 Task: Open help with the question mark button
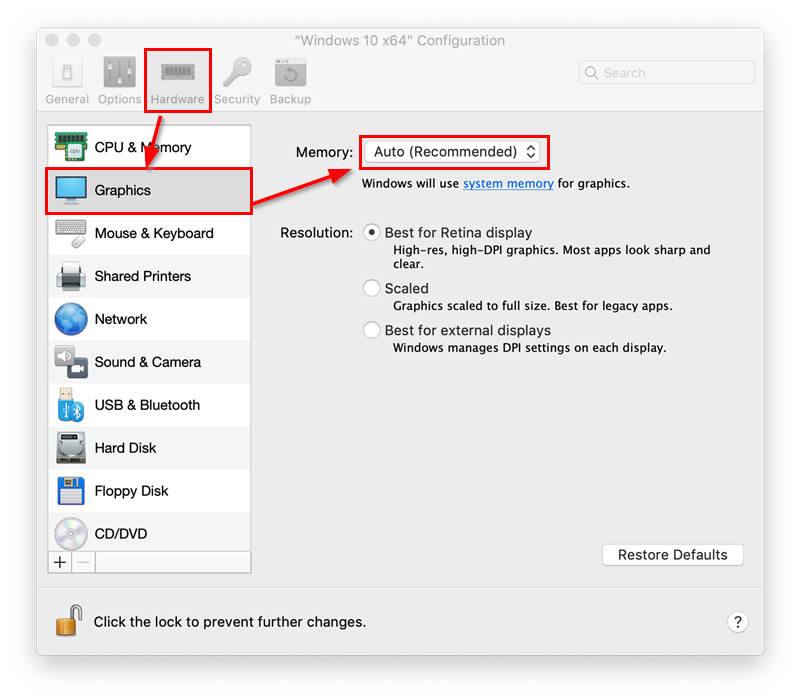(x=737, y=622)
